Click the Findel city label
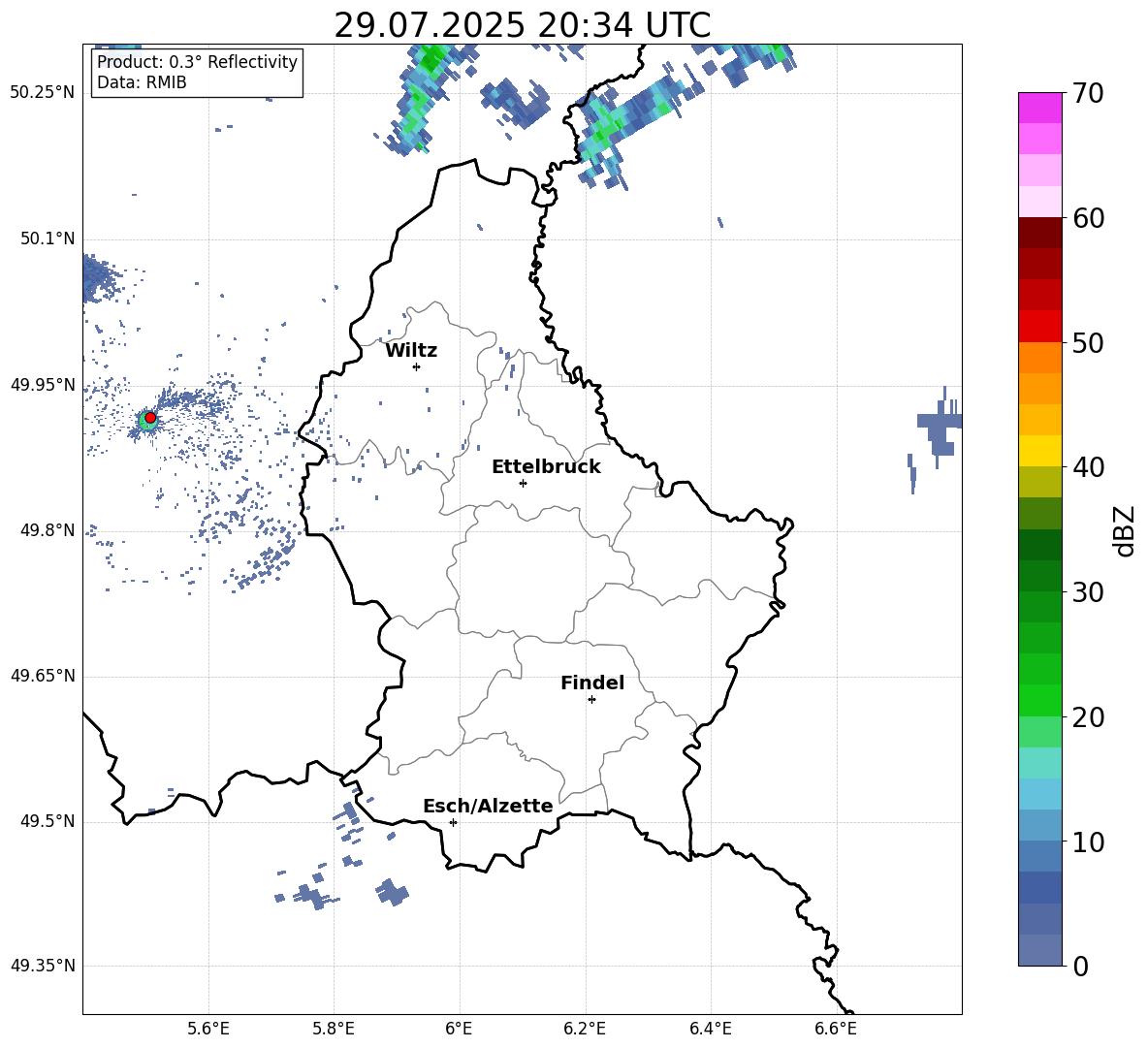Viewport: 1148px width, 1048px height. pos(592,683)
